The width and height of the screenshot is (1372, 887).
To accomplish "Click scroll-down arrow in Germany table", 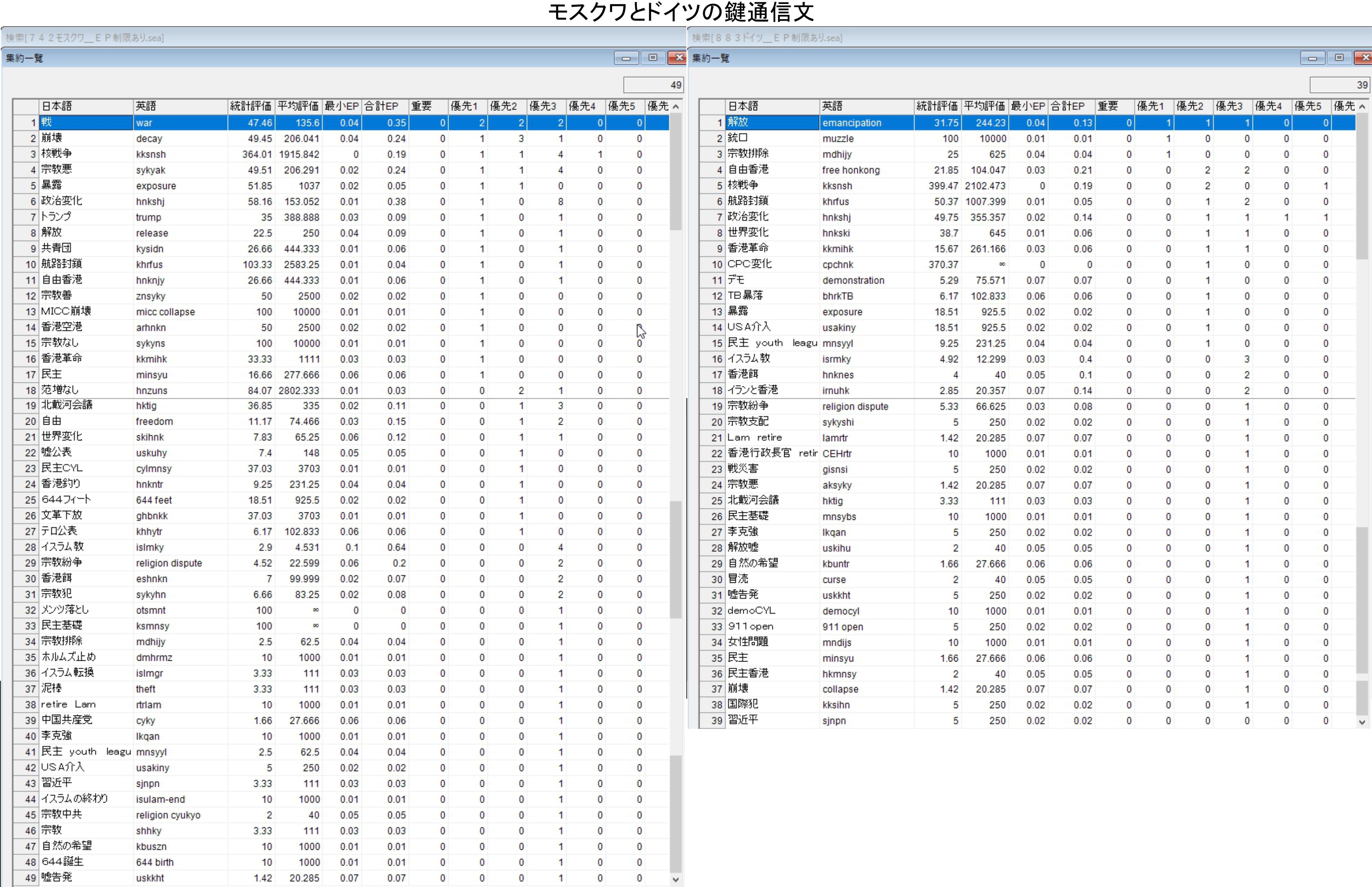I will click(1362, 722).
